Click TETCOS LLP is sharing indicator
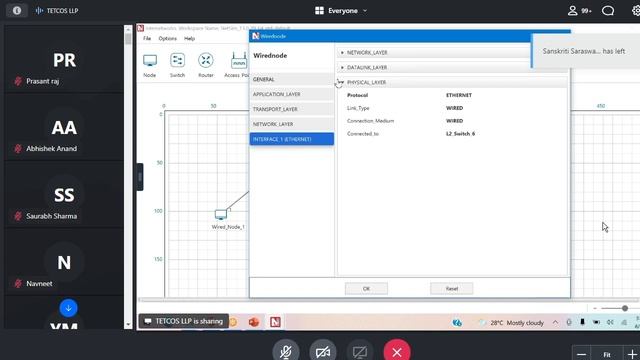The width and height of the screenshot is (640, 360). tap(184, 321)
